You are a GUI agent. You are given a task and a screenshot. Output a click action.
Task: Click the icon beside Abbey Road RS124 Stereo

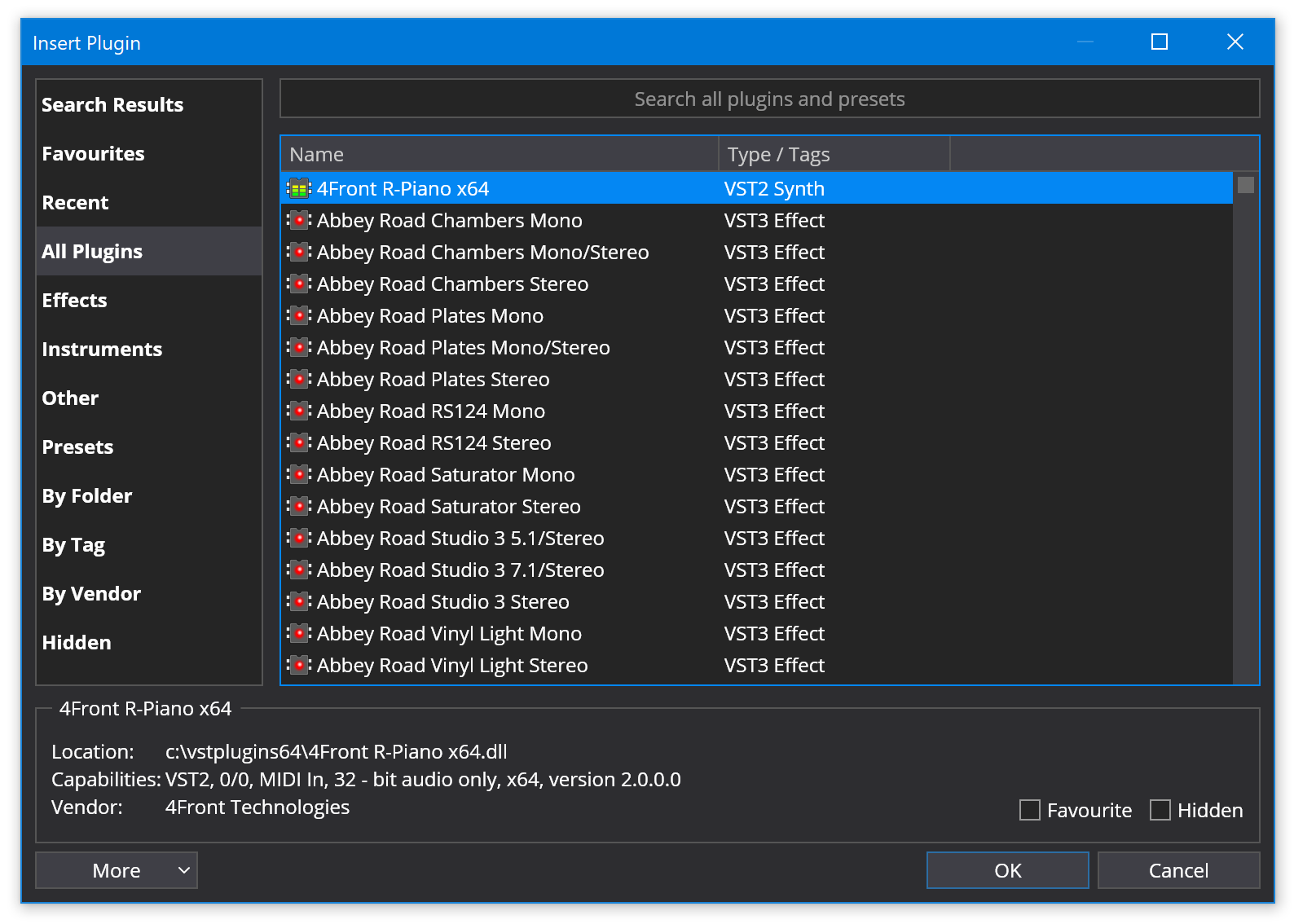(299, 443)
